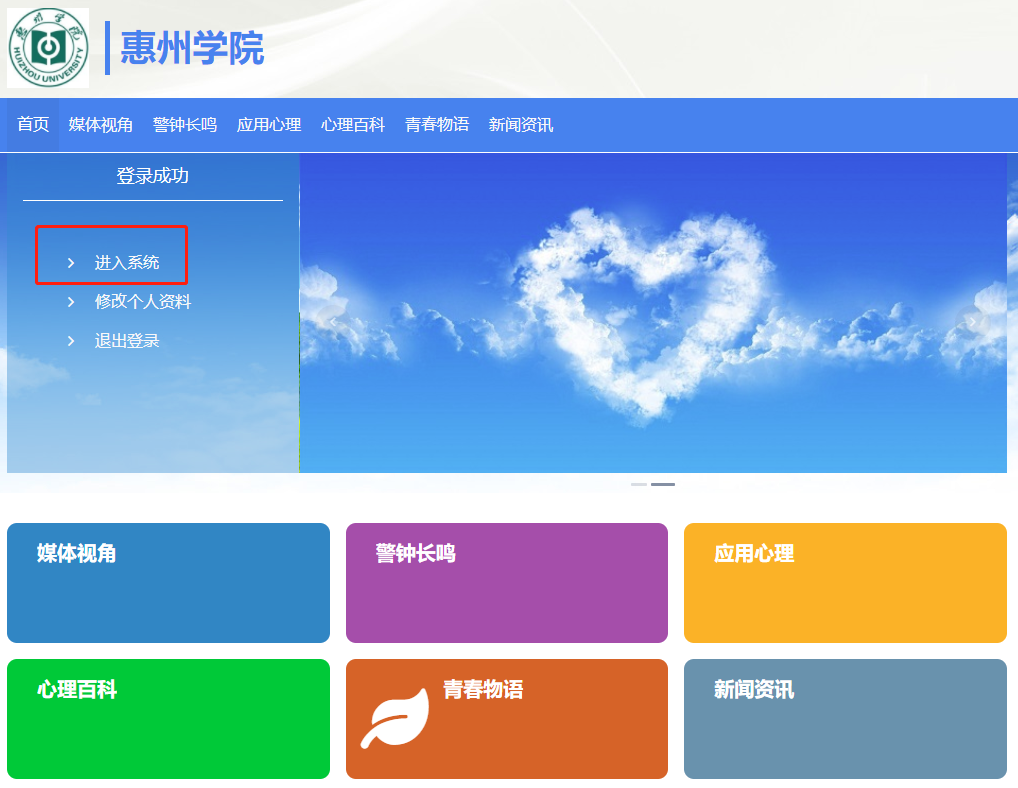Click the arrow icon beside 修改个人资料
This screenshot has width=1018, height=788.
[70, 301]
